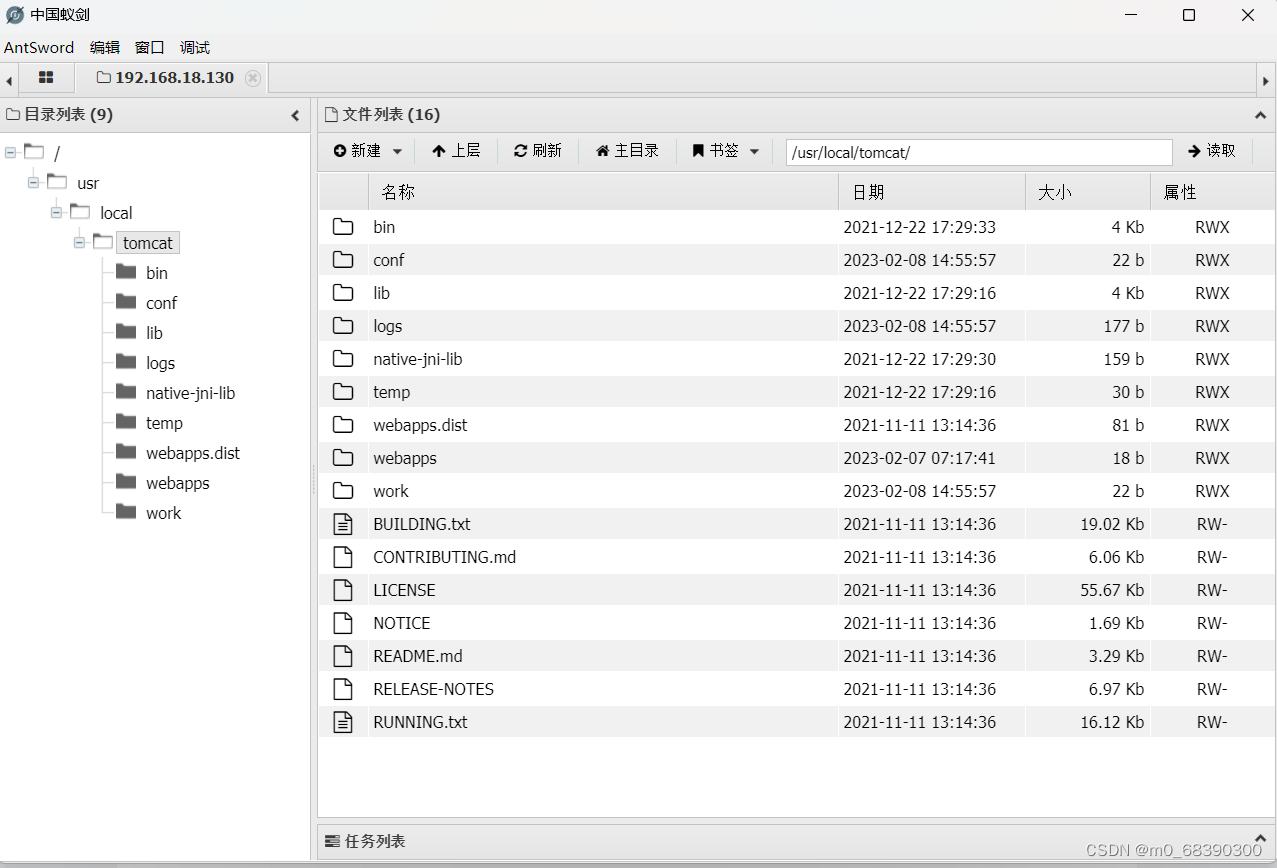
Task: Expand the 任务列表 panel at the bottom
Action: click(1260, 840)
